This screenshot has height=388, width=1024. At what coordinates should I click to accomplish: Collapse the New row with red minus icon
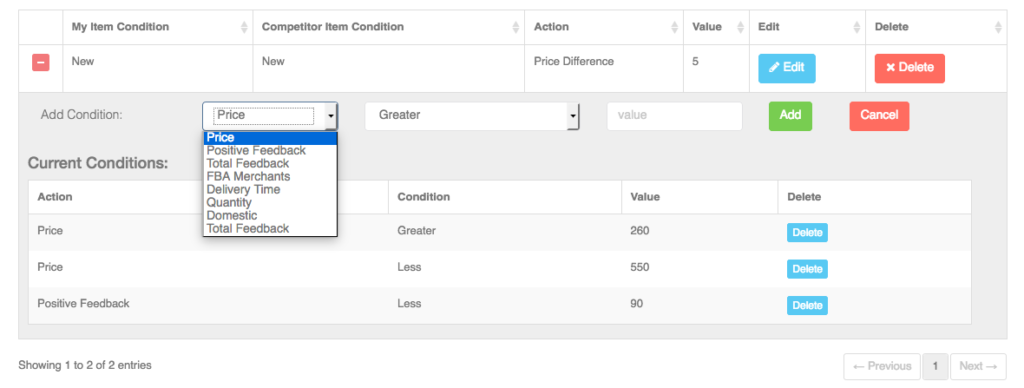click(40, 63)
